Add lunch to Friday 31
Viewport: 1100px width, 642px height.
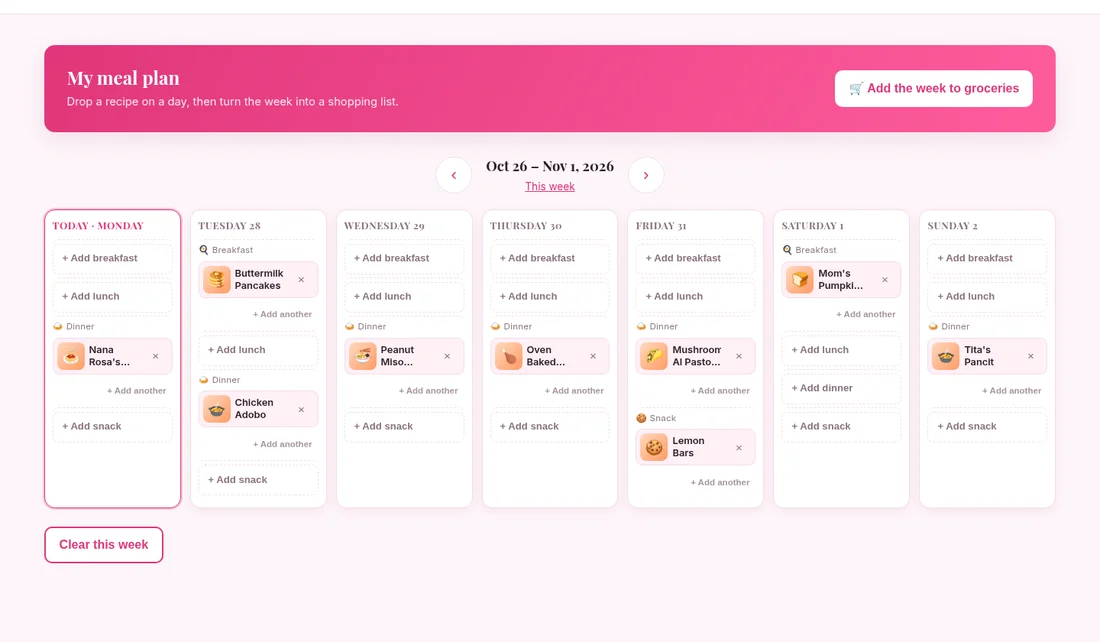(x=695, y=296)
